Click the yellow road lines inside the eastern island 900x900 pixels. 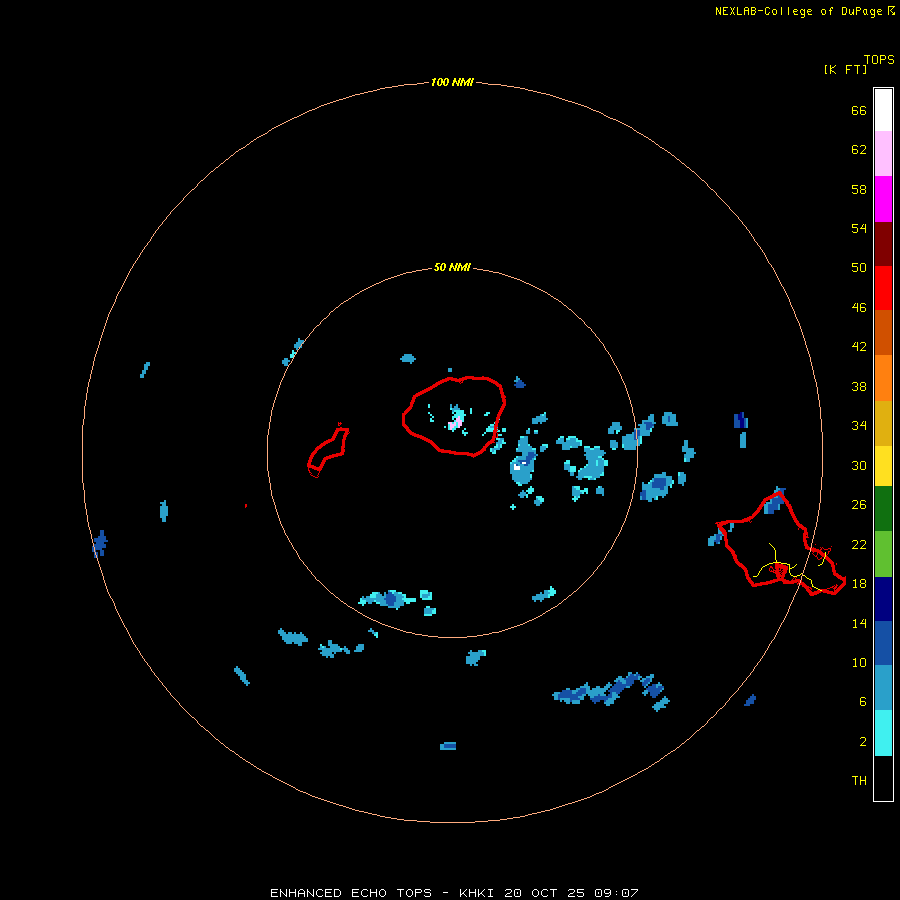(791, 567)
